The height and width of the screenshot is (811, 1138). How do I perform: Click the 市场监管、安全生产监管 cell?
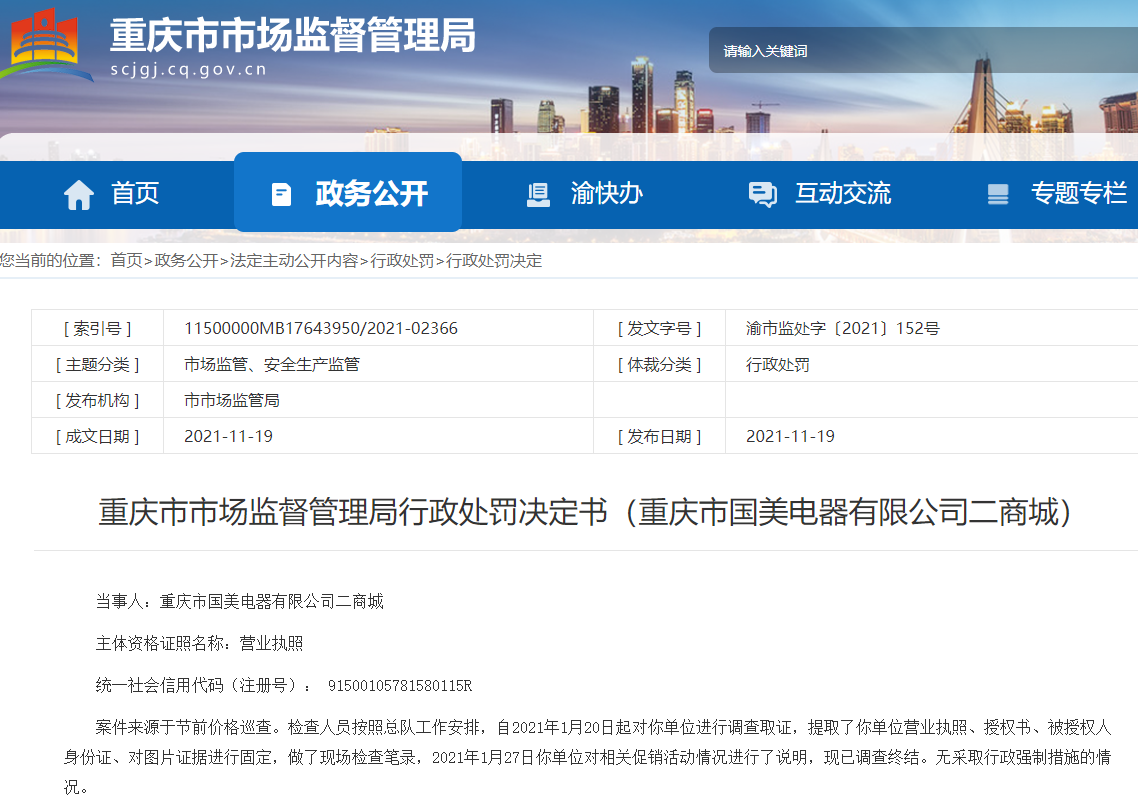(378, 364)
